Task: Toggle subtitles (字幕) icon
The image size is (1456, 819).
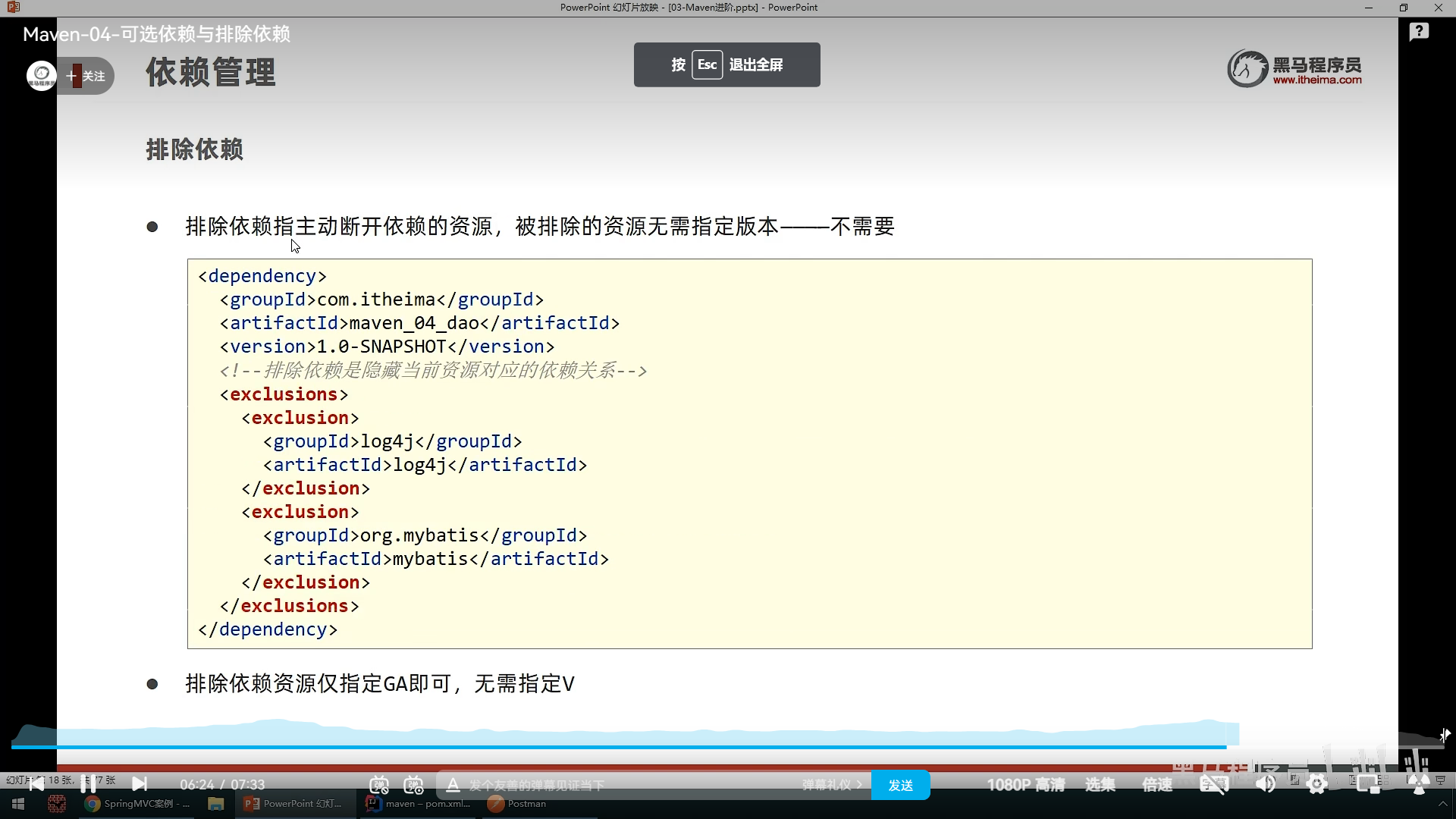Action: 1213,785
